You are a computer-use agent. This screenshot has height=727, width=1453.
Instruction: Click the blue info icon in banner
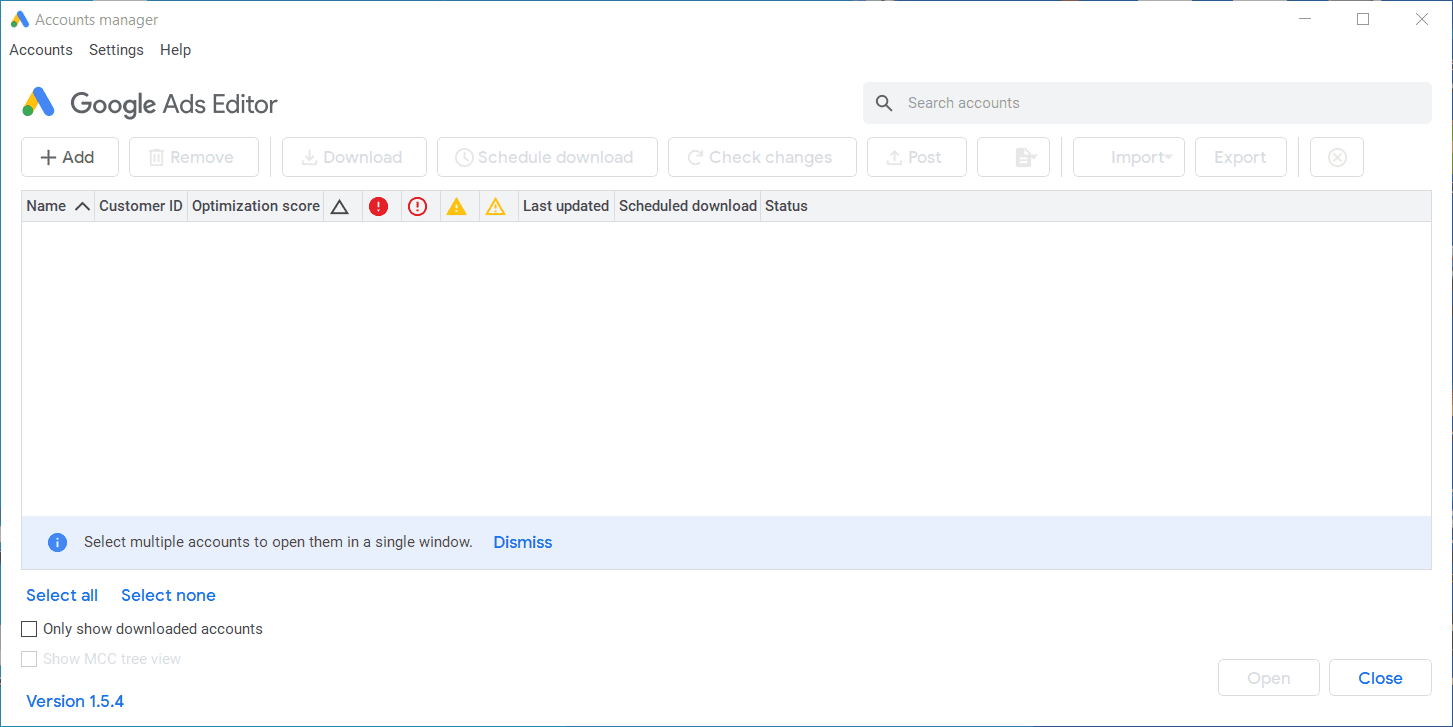pos(58,542)
